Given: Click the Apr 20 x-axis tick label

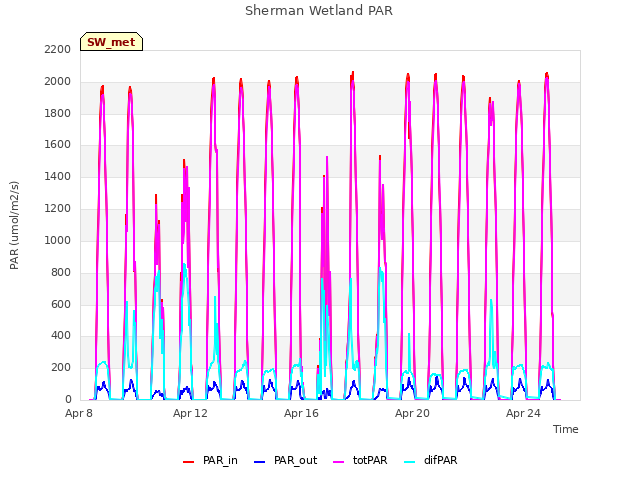Looking at the screenshot, I should [412, 413].
